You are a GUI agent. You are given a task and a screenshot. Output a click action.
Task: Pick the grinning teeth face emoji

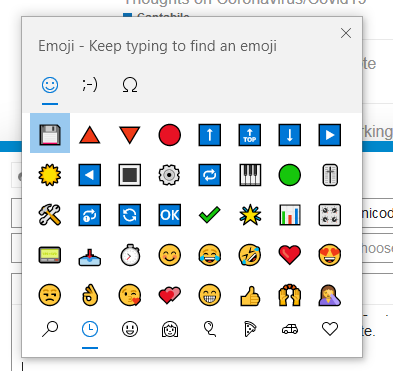[x=210, y=295]
